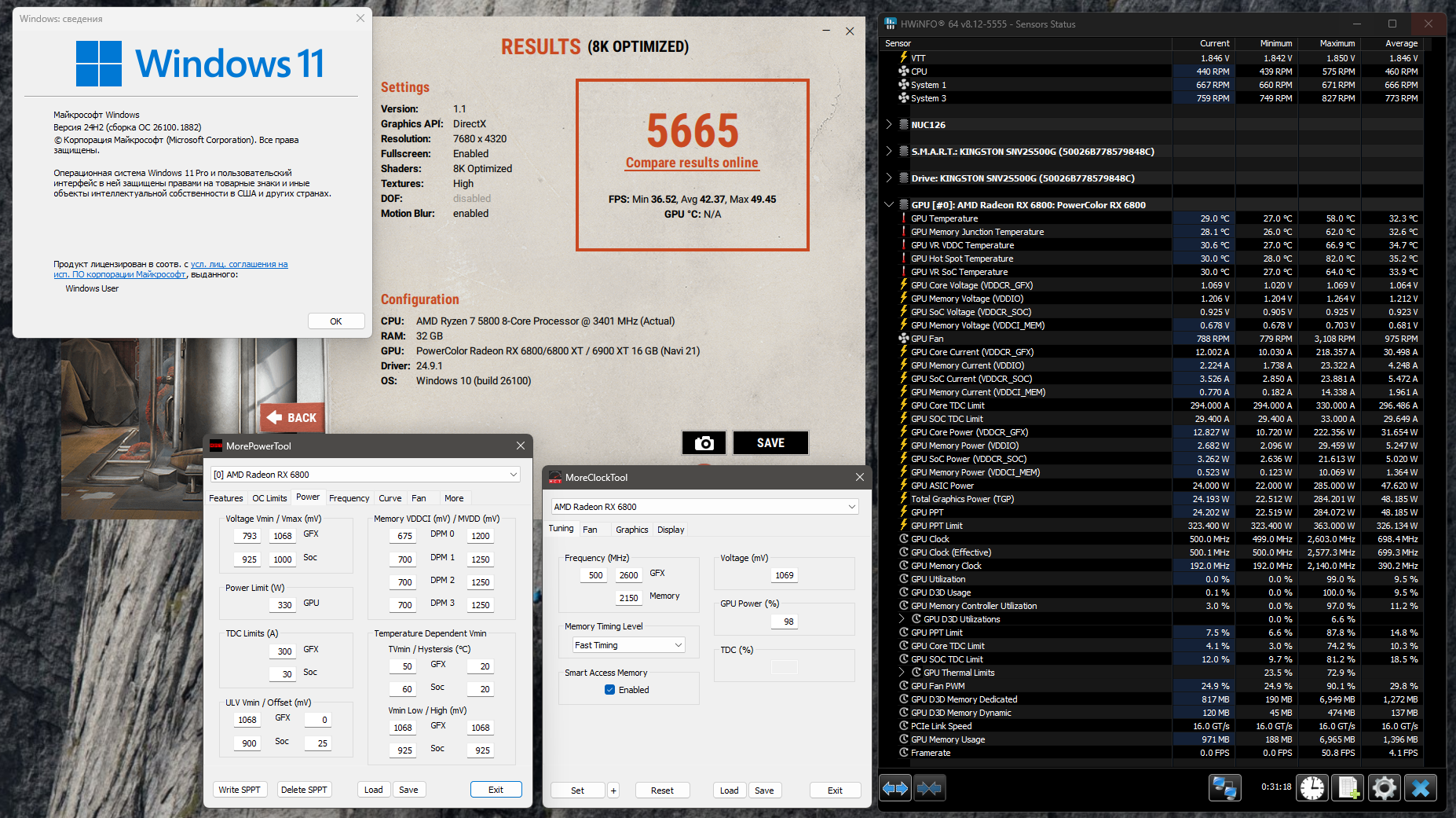The width and height of the screenshot is (1456, 818).
Task: Click Exit button in MorePowerTool
Action: pos(496,790)
